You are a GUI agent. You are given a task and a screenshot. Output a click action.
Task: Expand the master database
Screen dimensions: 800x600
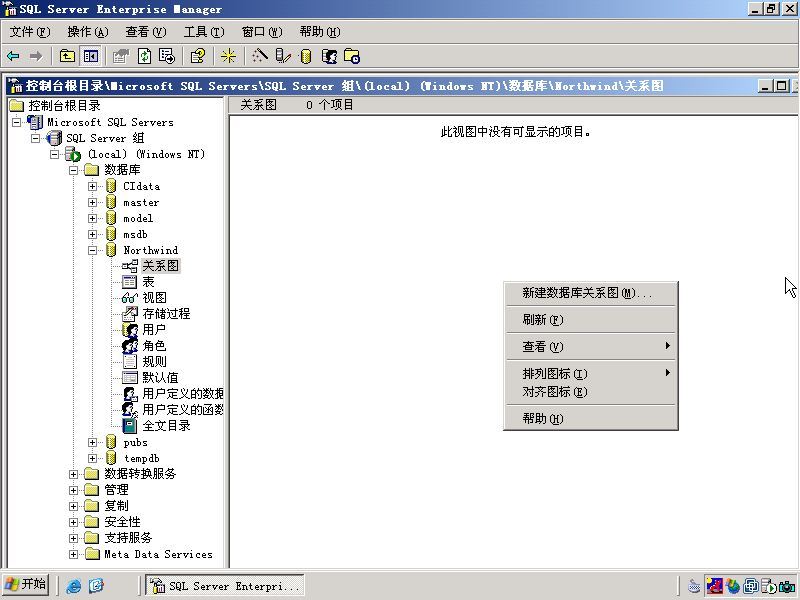(92, 203)
